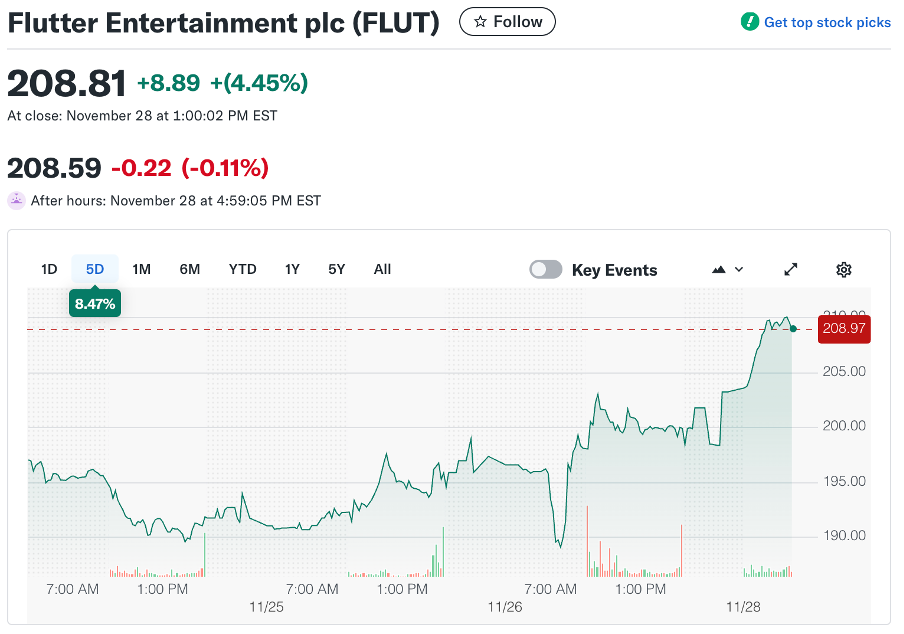Toggle the Key Events switch
This screenshot has width=904, height=634.
click(546, 269)
